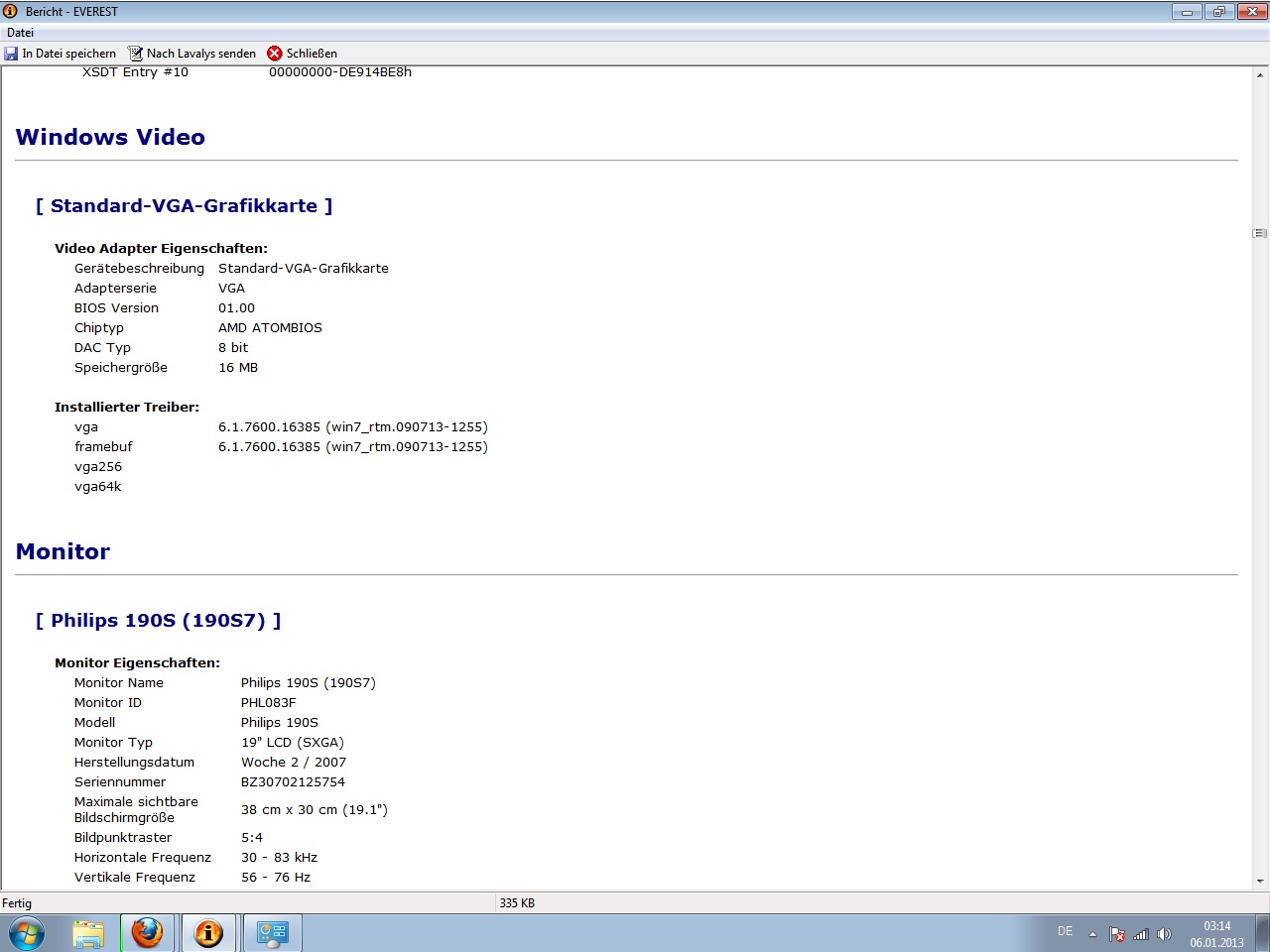1270x952 pixels.
Task: Click 'XSDT Entry #10' row label
Action: pyautogui.click(x=135, y=72)
